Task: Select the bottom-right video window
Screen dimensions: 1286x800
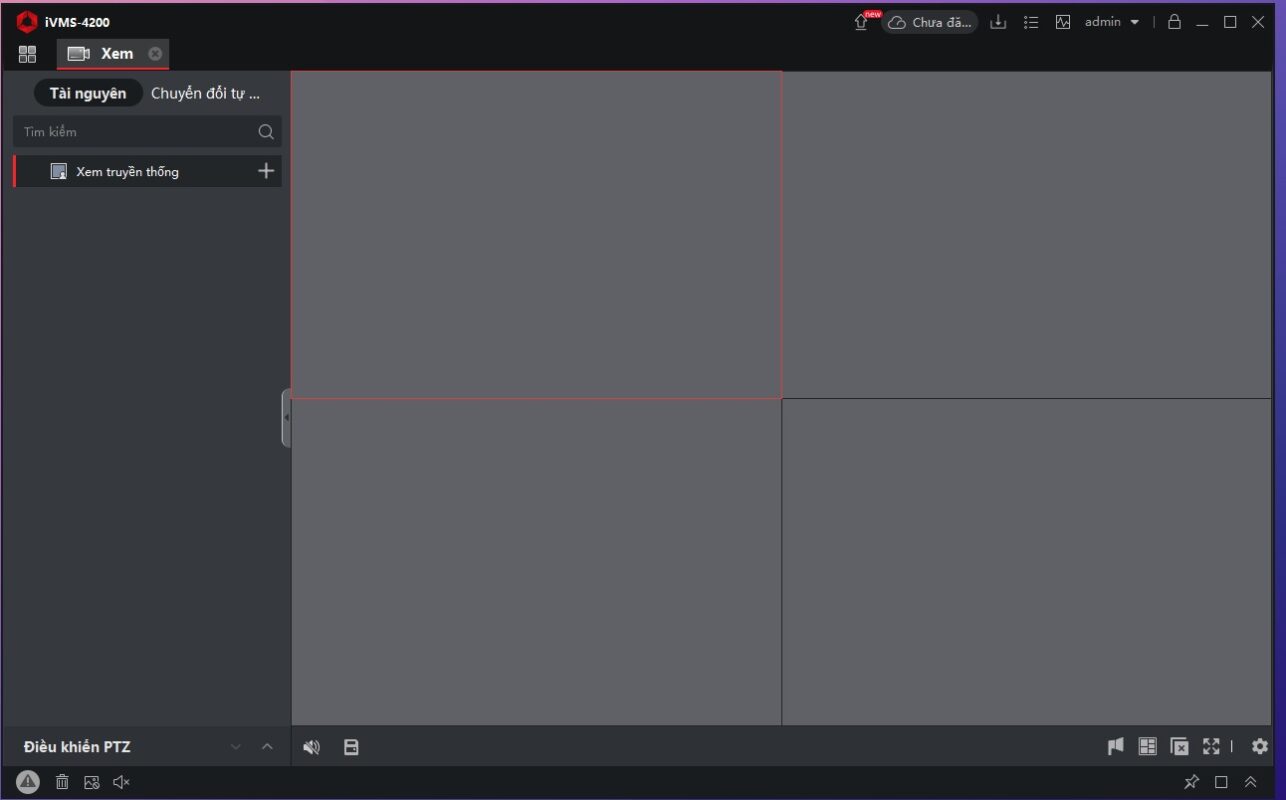Action: click(1027, 562)
